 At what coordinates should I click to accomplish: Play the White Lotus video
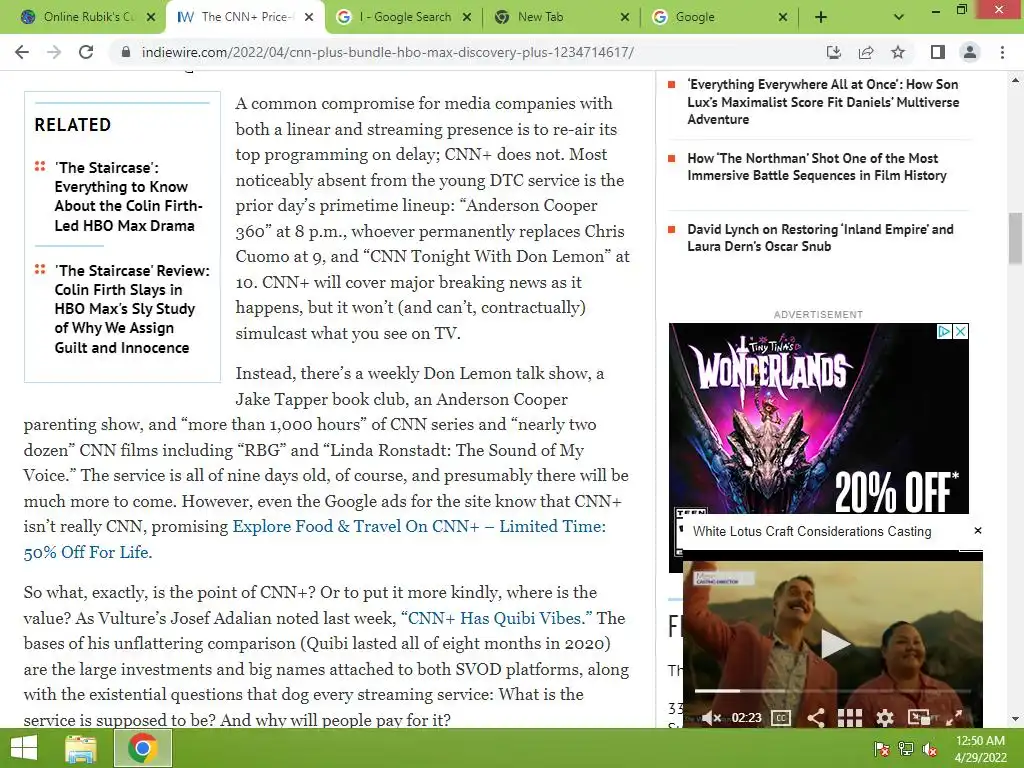pos(834,643)
